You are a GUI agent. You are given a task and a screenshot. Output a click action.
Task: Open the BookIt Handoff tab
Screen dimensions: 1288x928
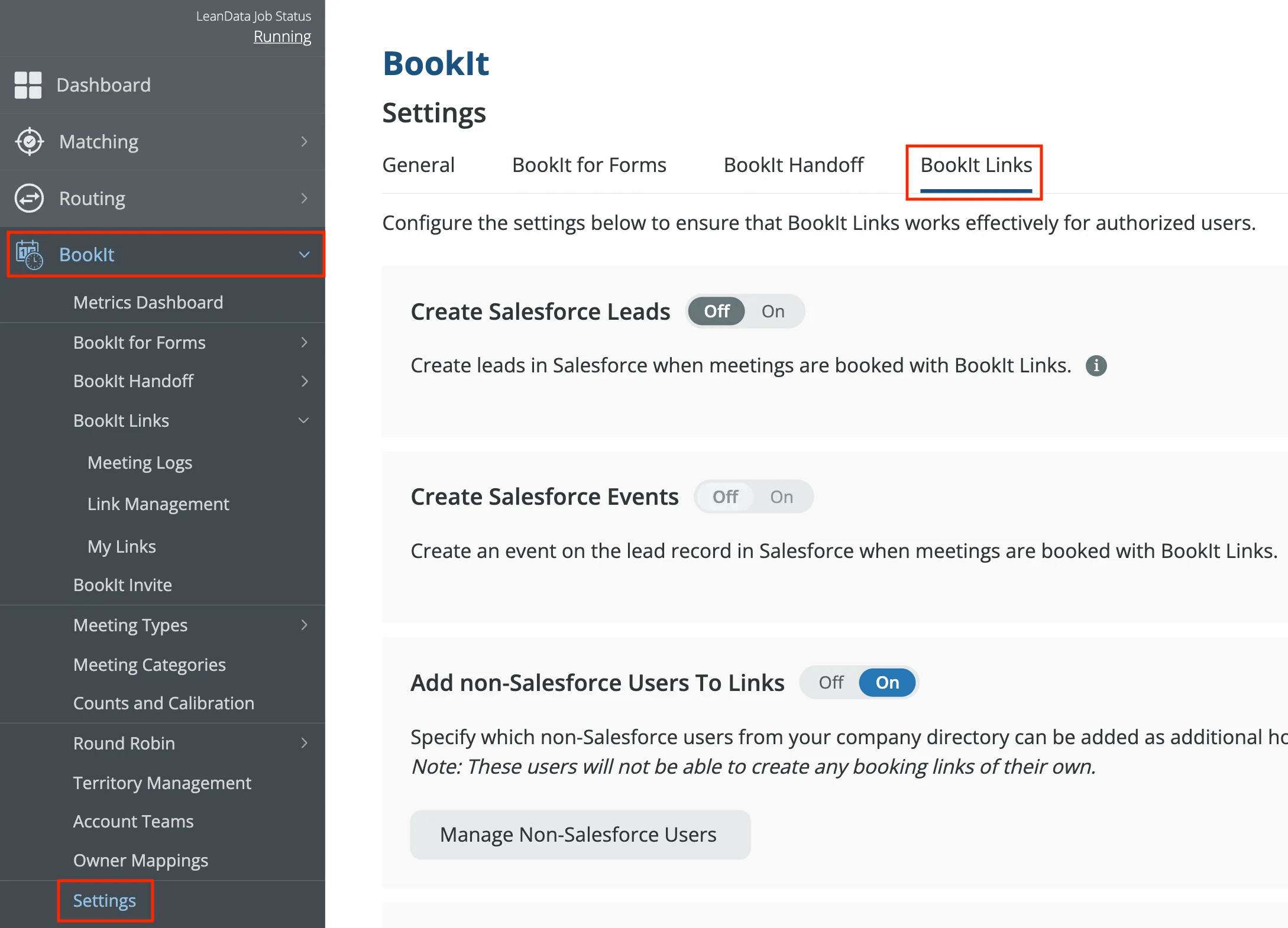tap(794, 165)
